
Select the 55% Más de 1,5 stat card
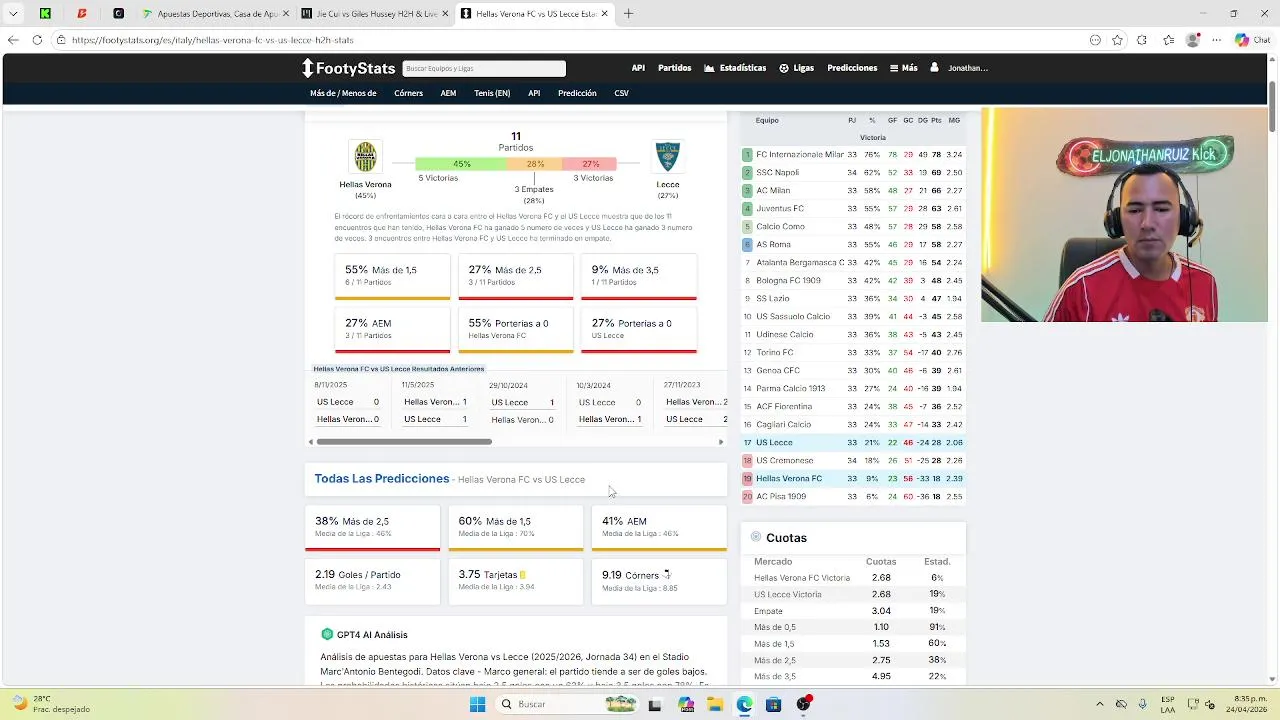point(392,277)
